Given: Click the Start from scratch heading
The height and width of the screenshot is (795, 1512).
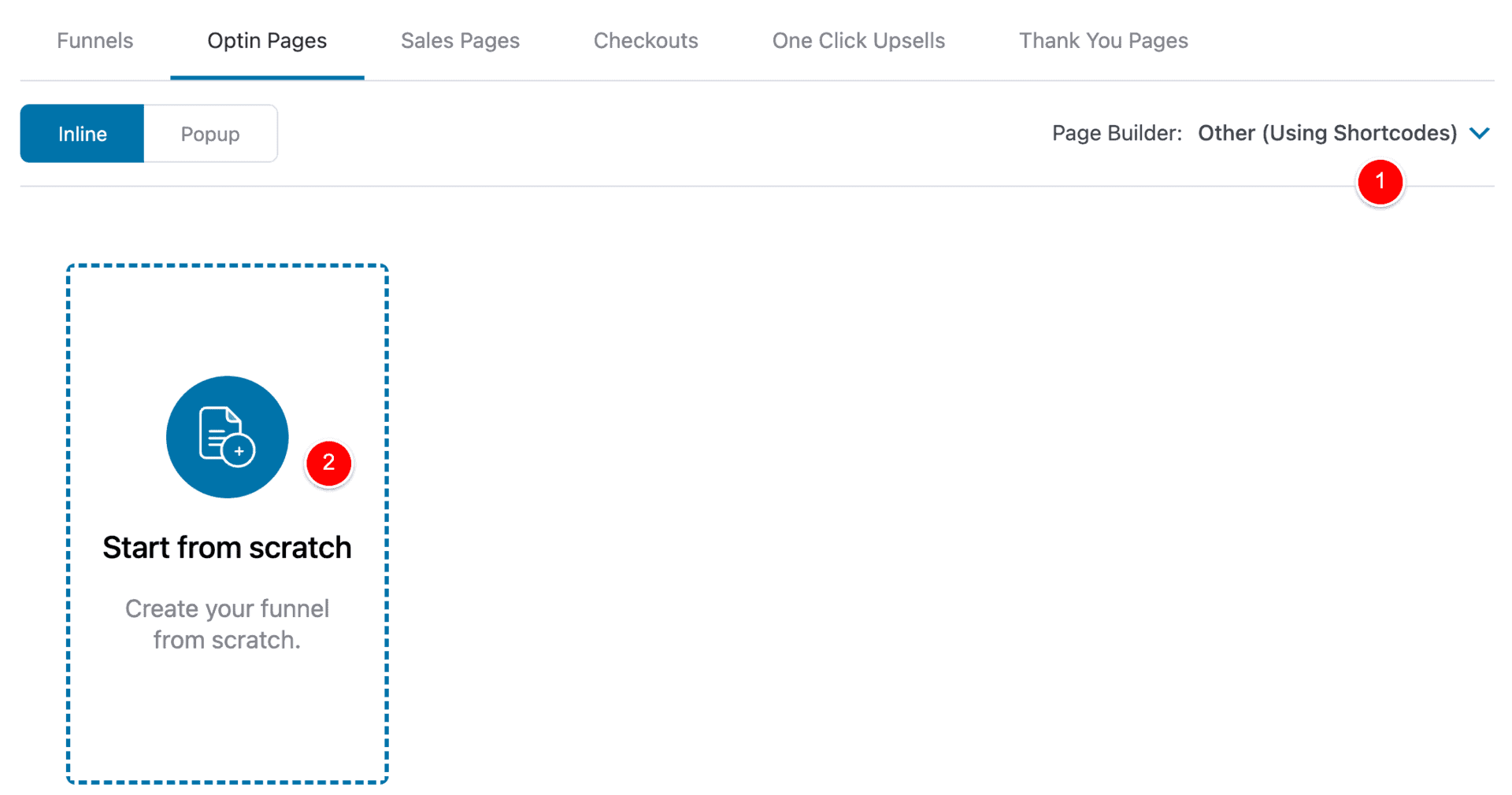Looking at the screenshot, I should tap(227, 547).
